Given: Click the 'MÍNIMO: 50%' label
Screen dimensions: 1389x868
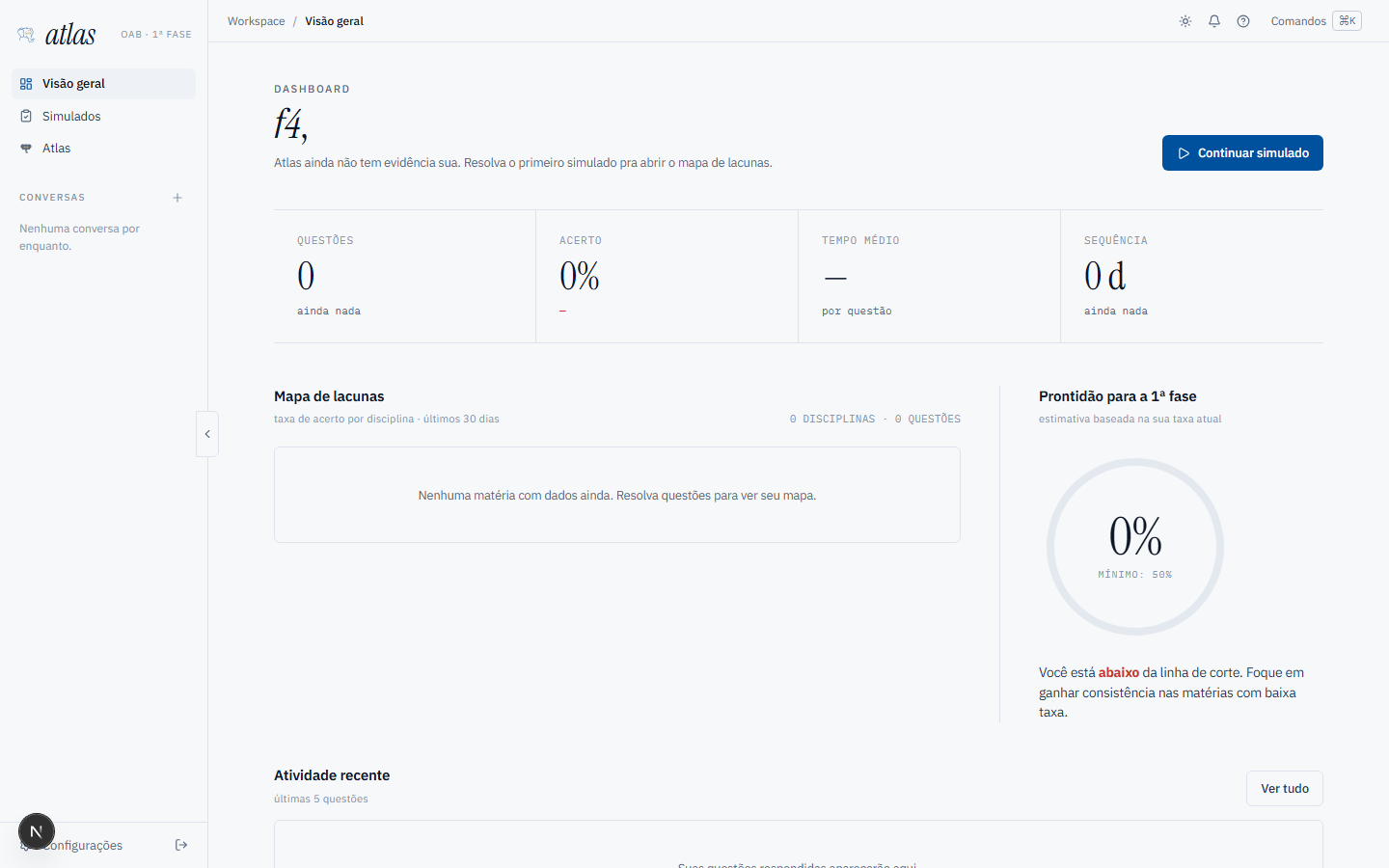Looking at the screenshot, I should coord(1135,575).
